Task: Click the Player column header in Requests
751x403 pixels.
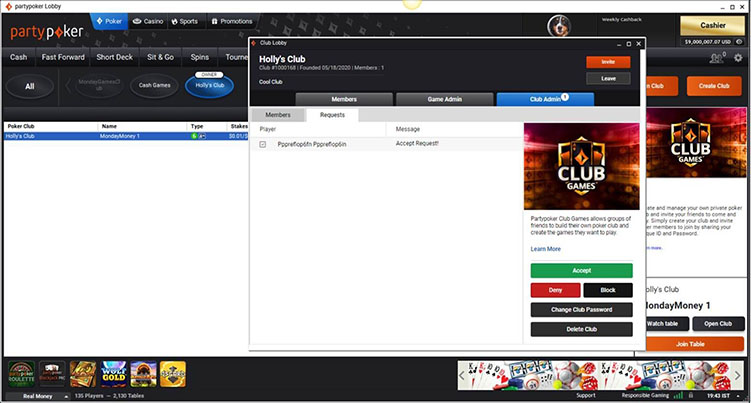Action: click(x=268, y=129)
